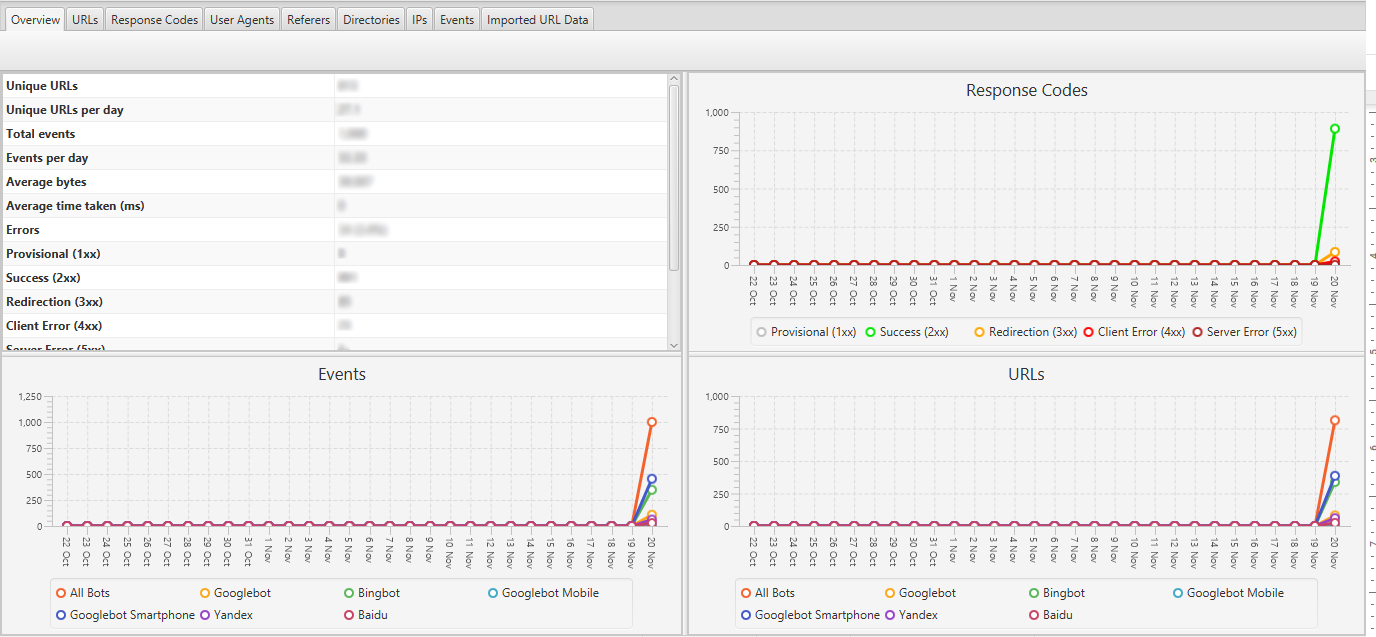Click the Redirection (3xx) legend marker
This screenshot has width=1376, height=637.
click(x=979, y=332)
